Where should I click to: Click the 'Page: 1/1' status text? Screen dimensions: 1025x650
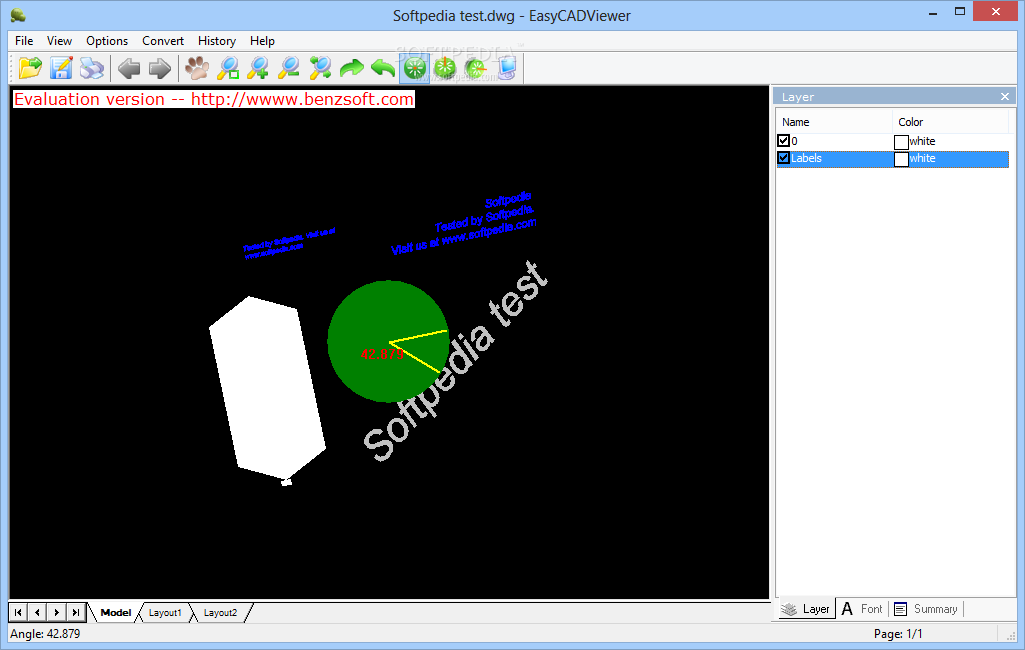click(898, 634)
